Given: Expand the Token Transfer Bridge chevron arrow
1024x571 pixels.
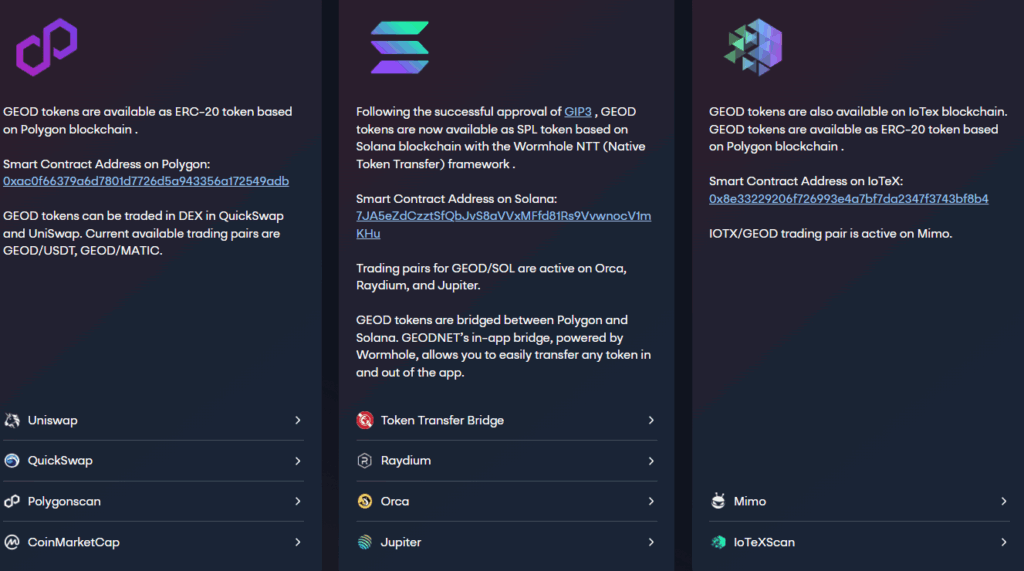Looking at the screenshot, I should point(651,420).
